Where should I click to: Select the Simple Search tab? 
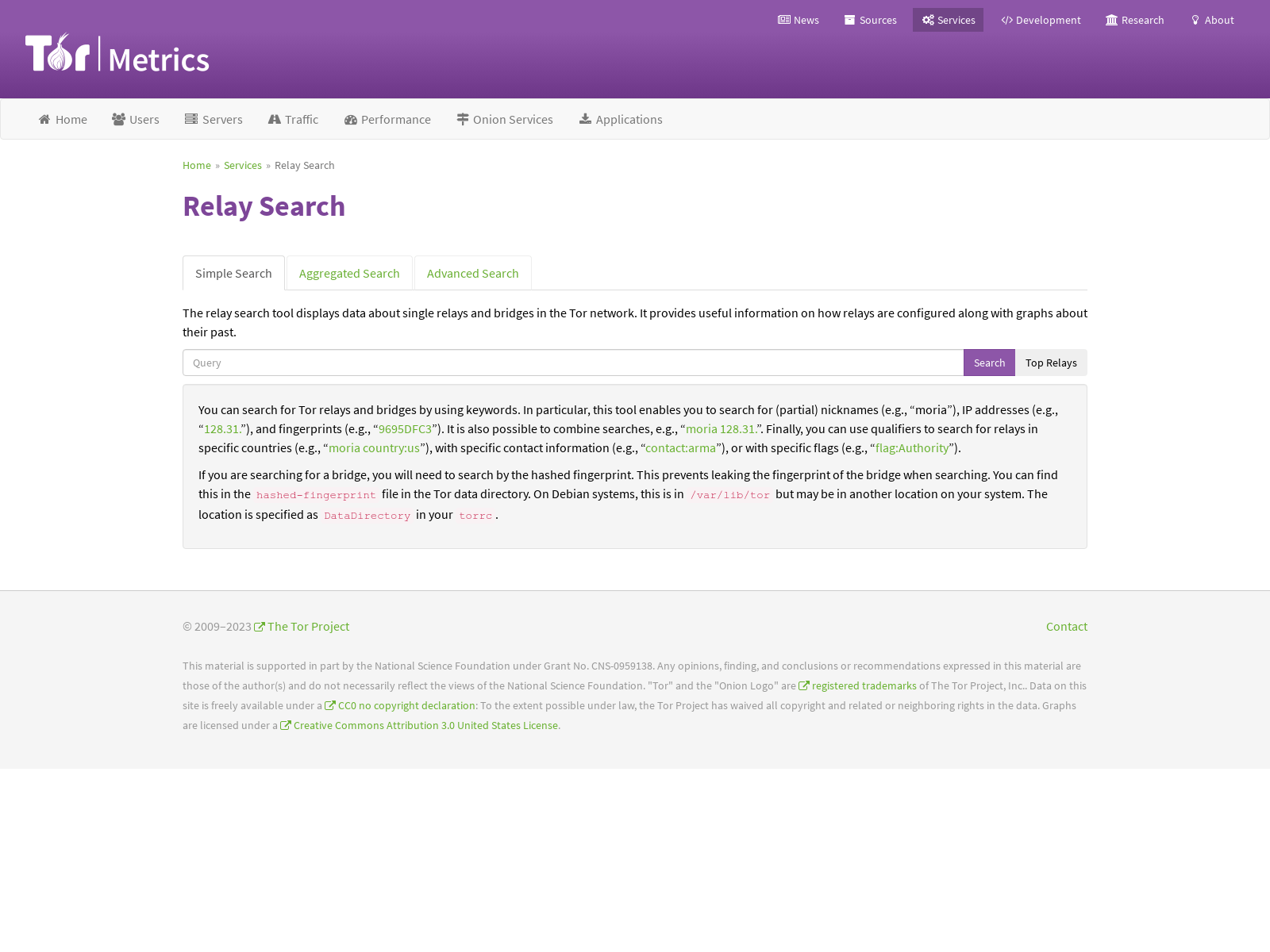pos(233,273)
